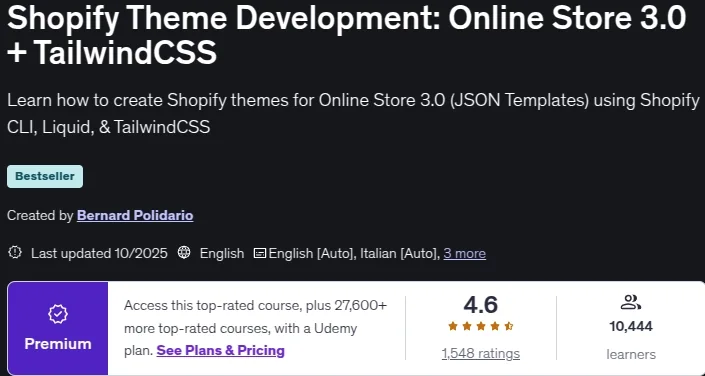Click the globe language icon
The image size is (705, 376).
coord(184,253)
